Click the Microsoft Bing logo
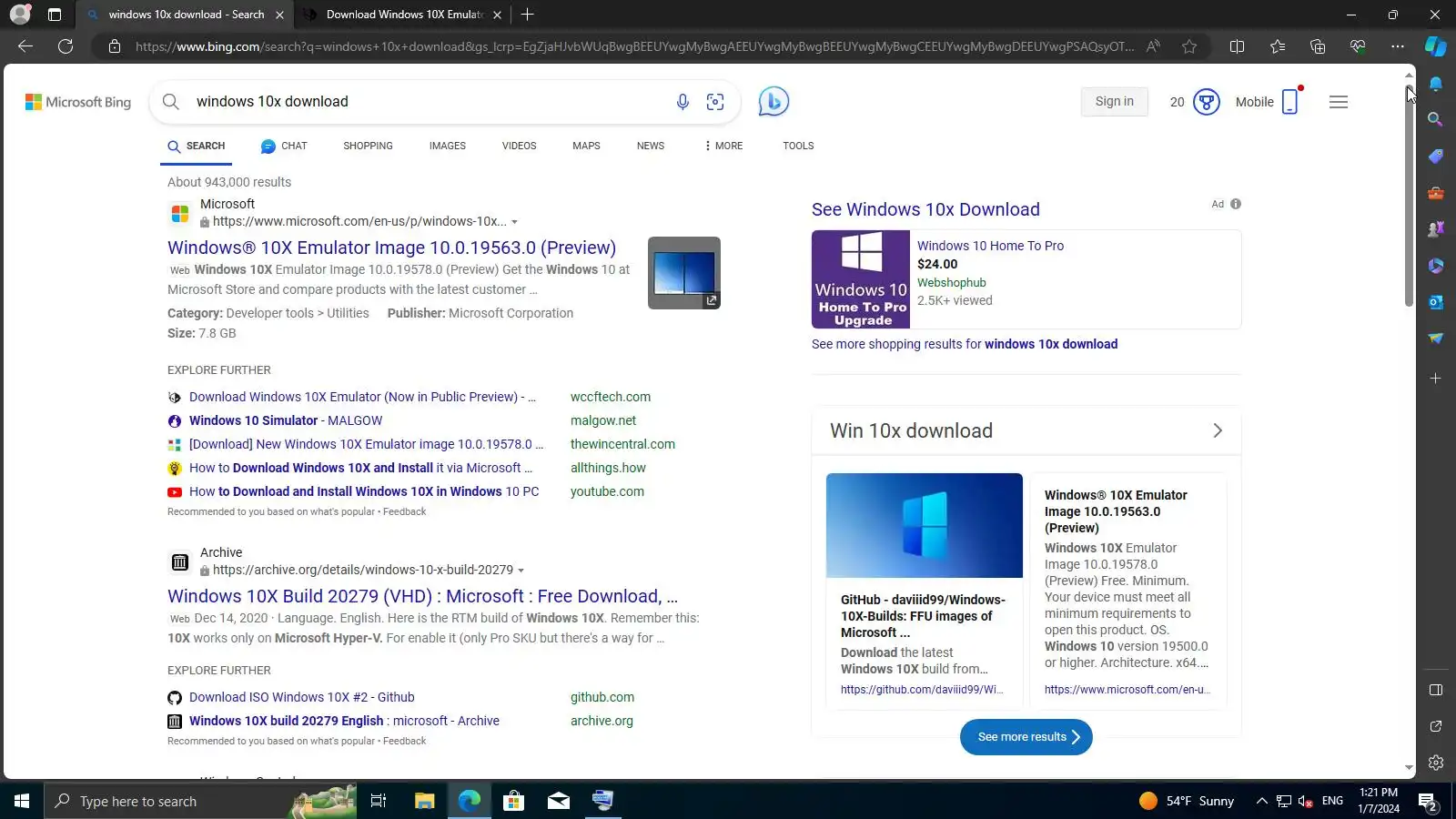This screenshot has width=1456, height=819. coord(78,102)
